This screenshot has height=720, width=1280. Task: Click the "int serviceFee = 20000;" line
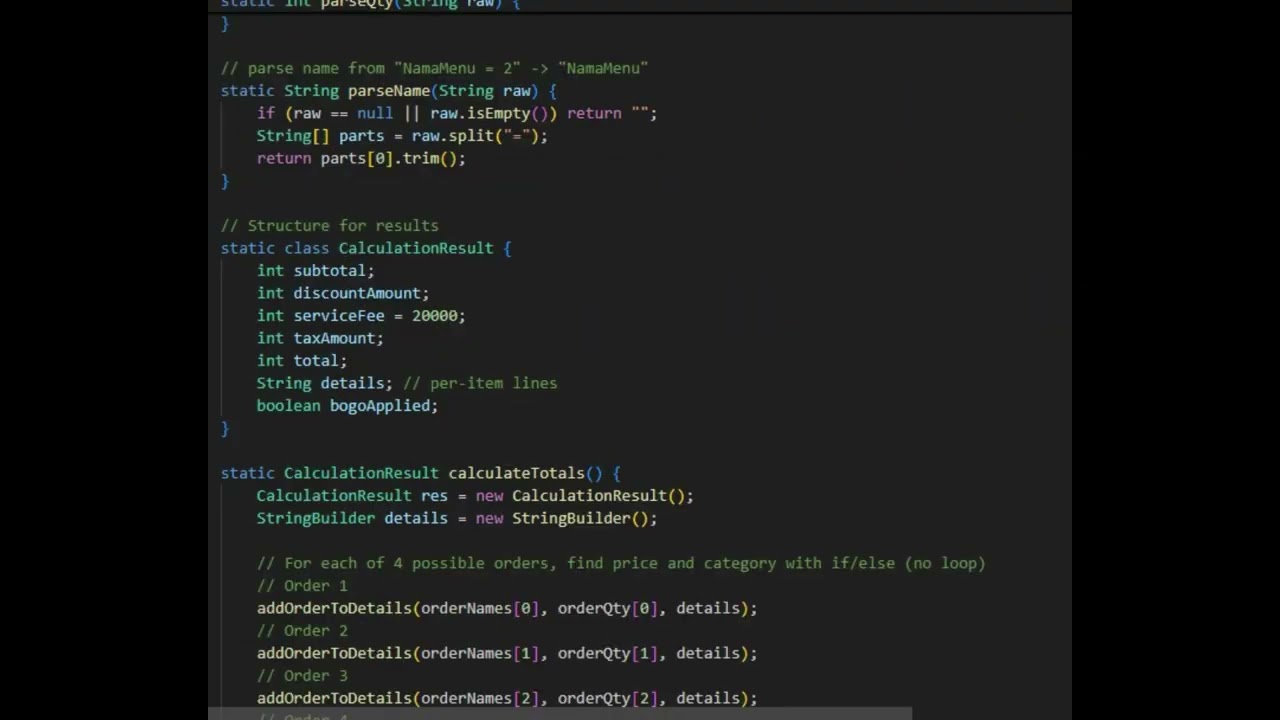coord(361,316)
